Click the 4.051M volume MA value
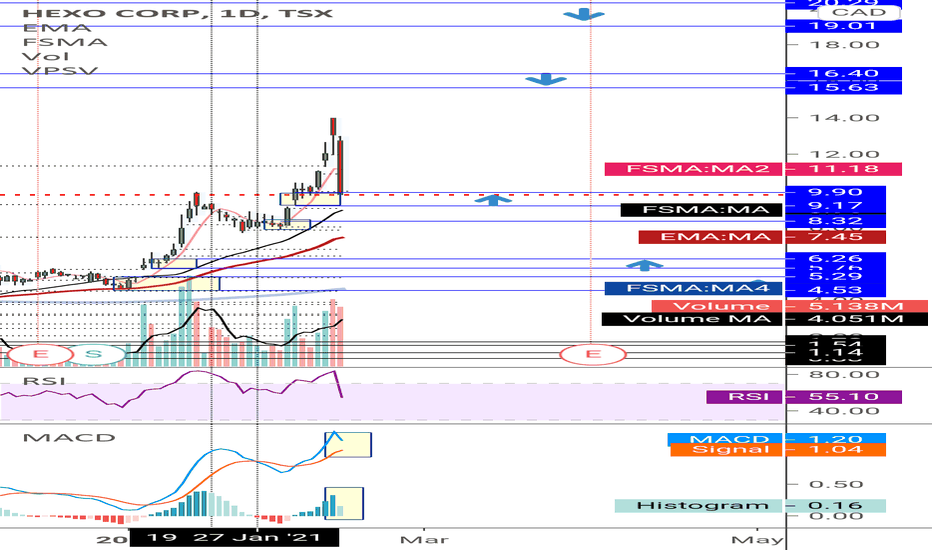 tap(856, 319)
